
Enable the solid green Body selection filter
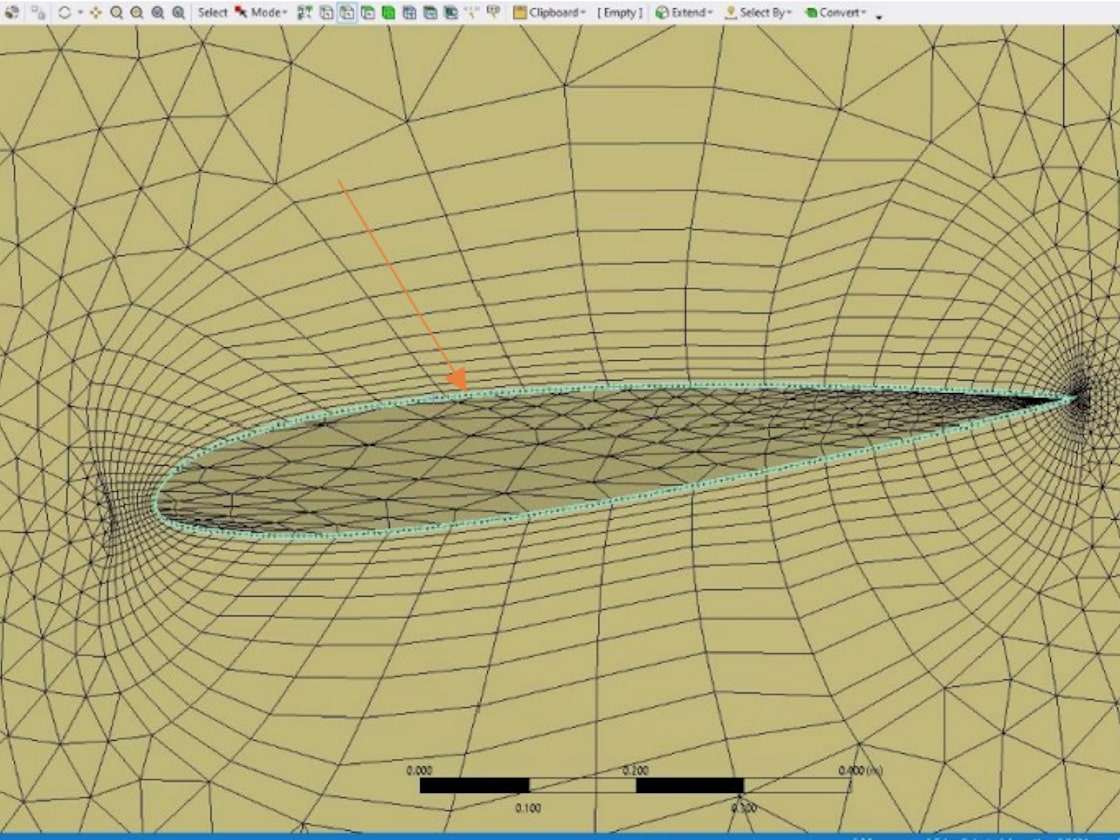(x=389, y=13)
